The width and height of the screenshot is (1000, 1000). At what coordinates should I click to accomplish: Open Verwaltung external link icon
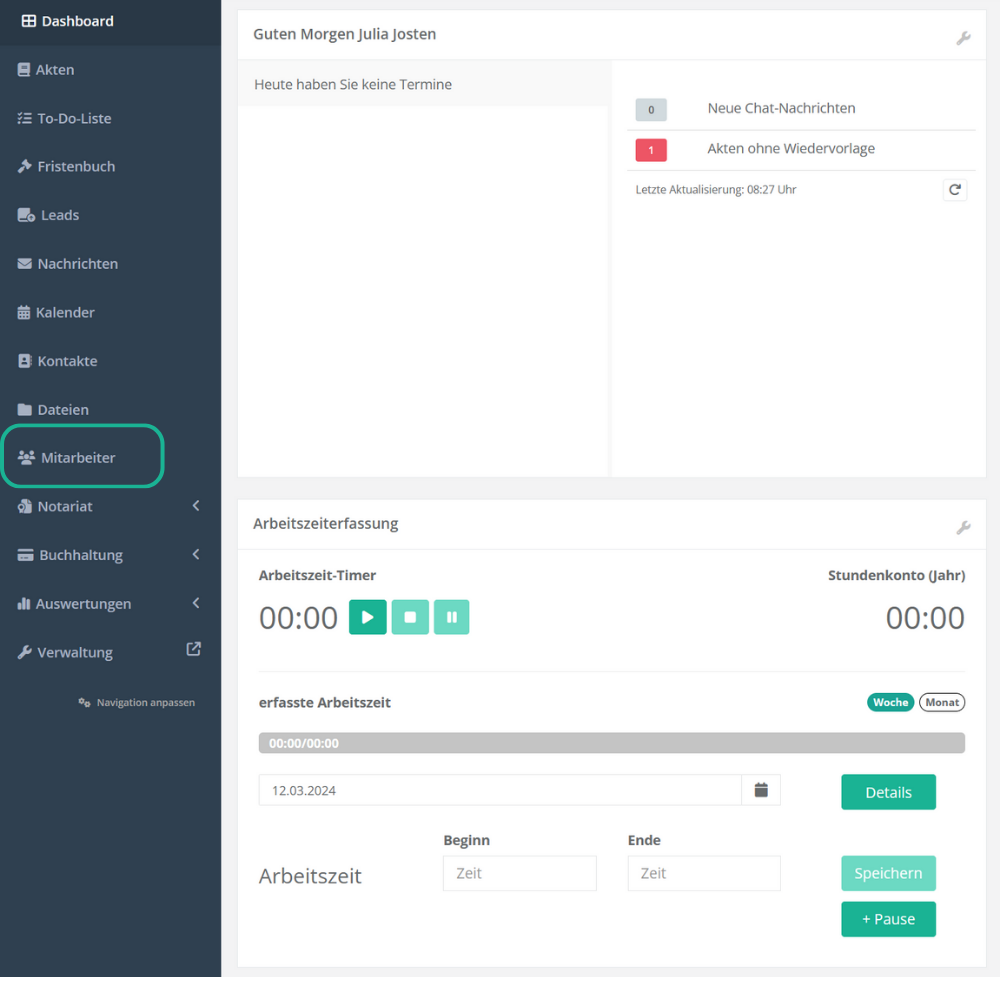[194, 649]
